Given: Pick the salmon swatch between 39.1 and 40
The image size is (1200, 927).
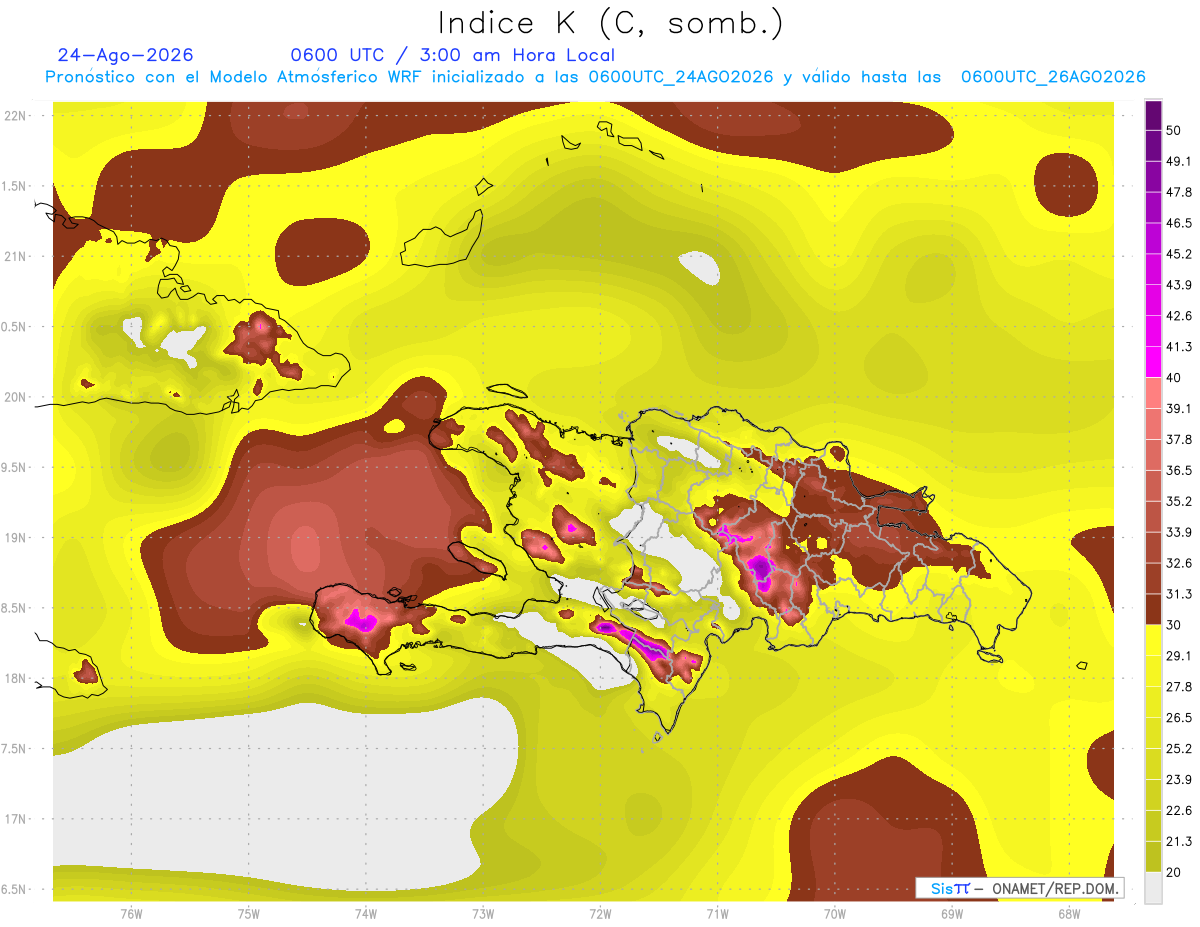Looking at the screenshot, I should pyautogui.click(x=1153, y=393).
